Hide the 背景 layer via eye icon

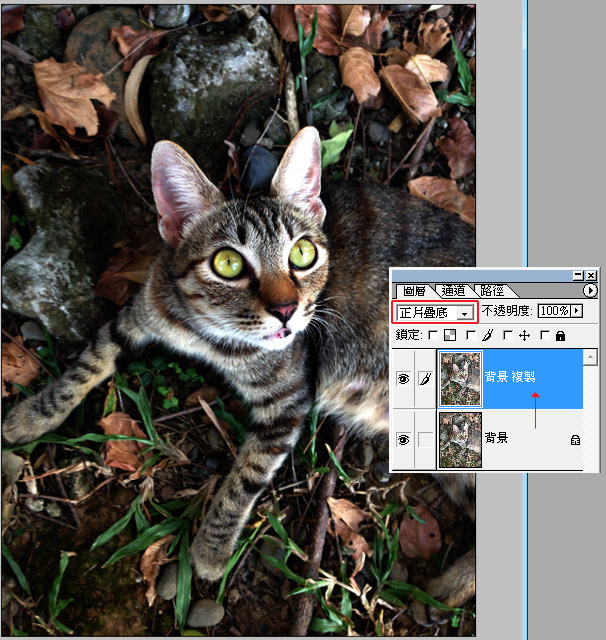[x=403, y=440]
